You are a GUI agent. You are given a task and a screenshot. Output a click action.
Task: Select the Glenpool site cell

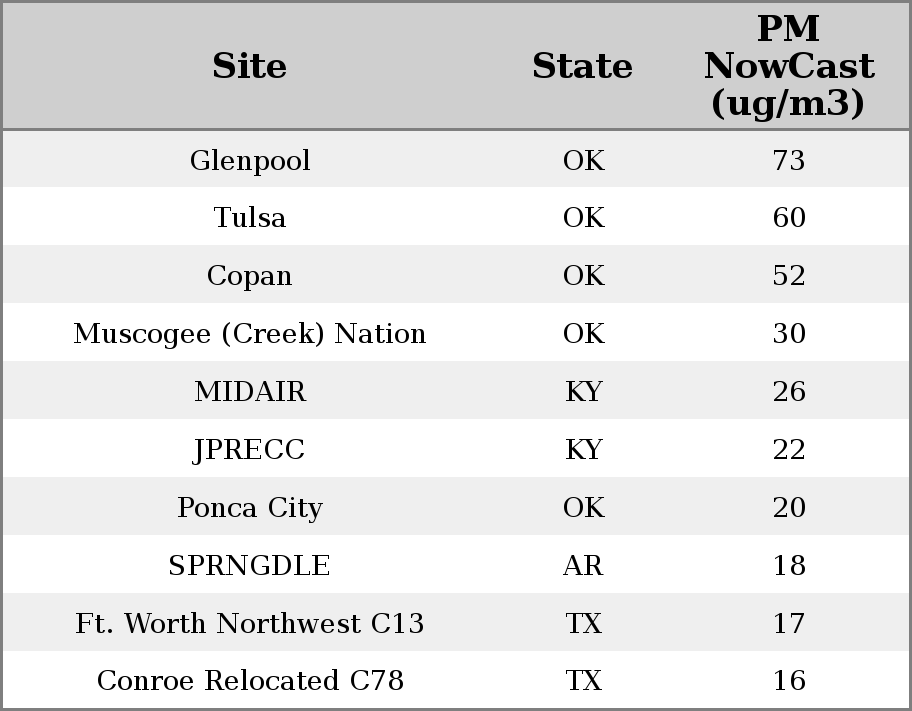click(x=250, y=161)
